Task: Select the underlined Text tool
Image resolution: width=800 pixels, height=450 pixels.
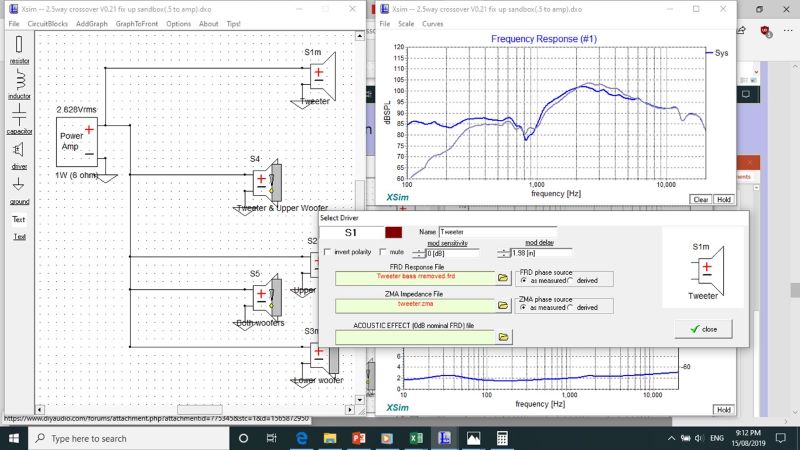Action: [19, 237]
